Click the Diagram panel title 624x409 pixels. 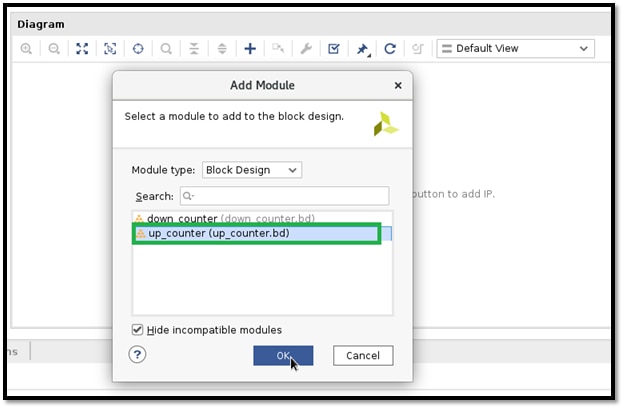coord(41,24)
